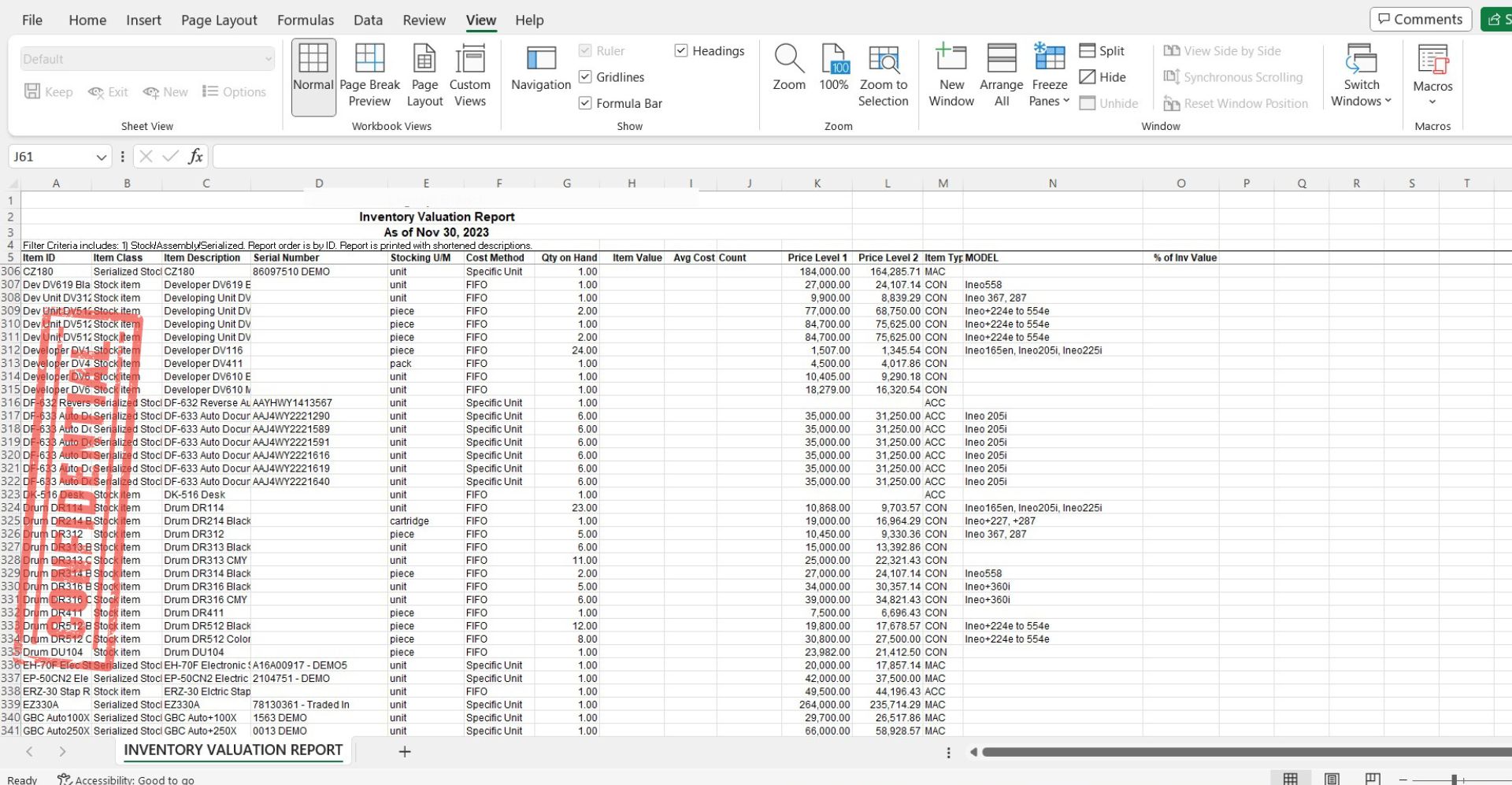The height and width of the screenshot is (785, 1512).
Task: Open a New Window
Action: click(x=951, y=76)
